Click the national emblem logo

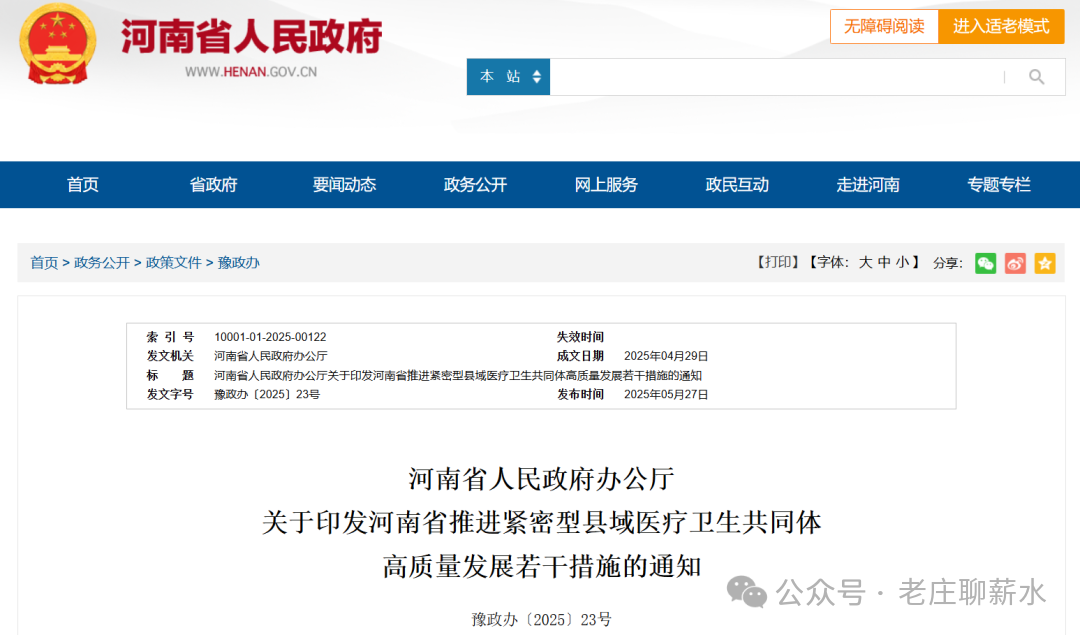click(57, 45)
